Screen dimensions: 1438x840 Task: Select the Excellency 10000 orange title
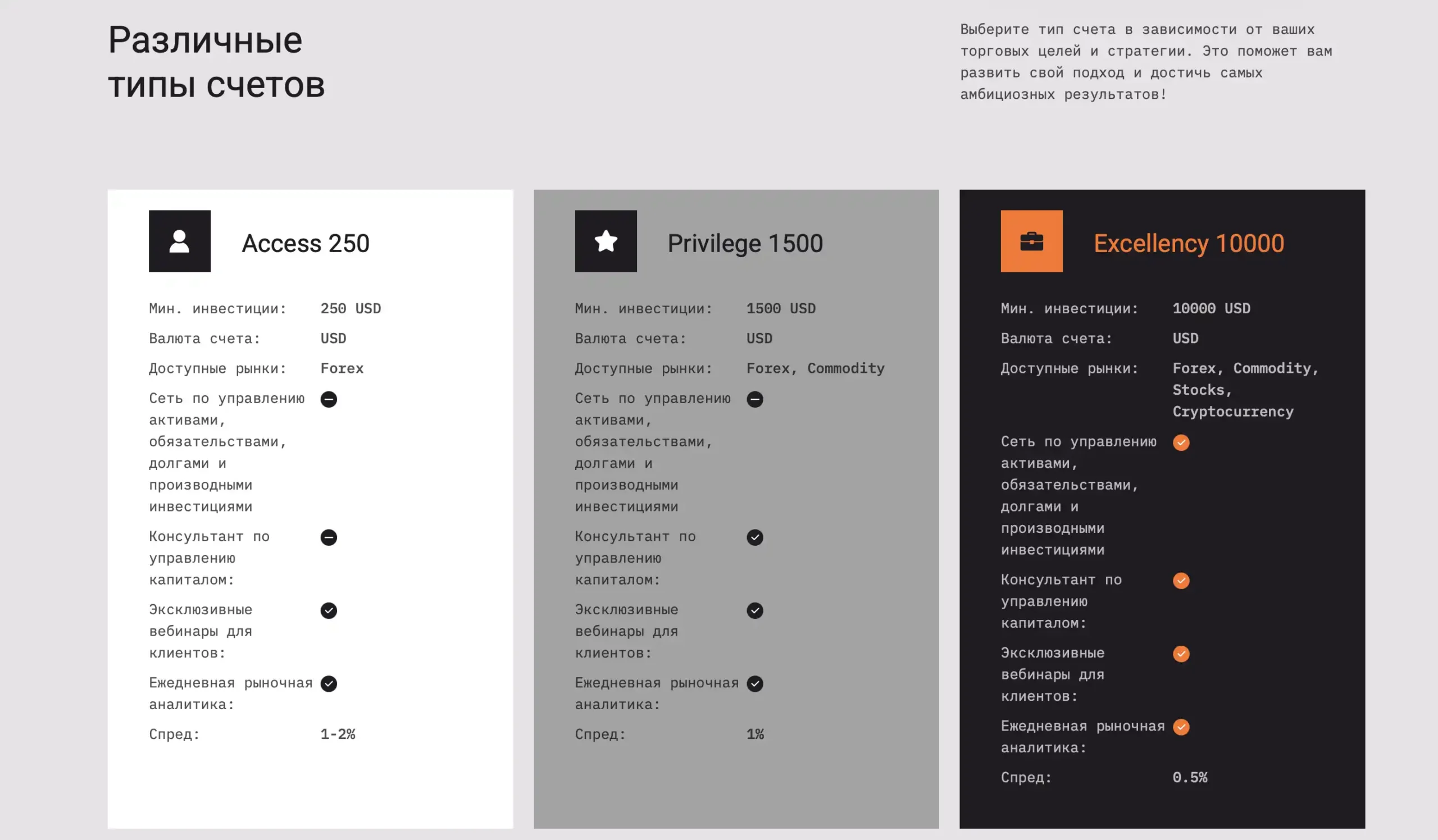[1188, 244]
